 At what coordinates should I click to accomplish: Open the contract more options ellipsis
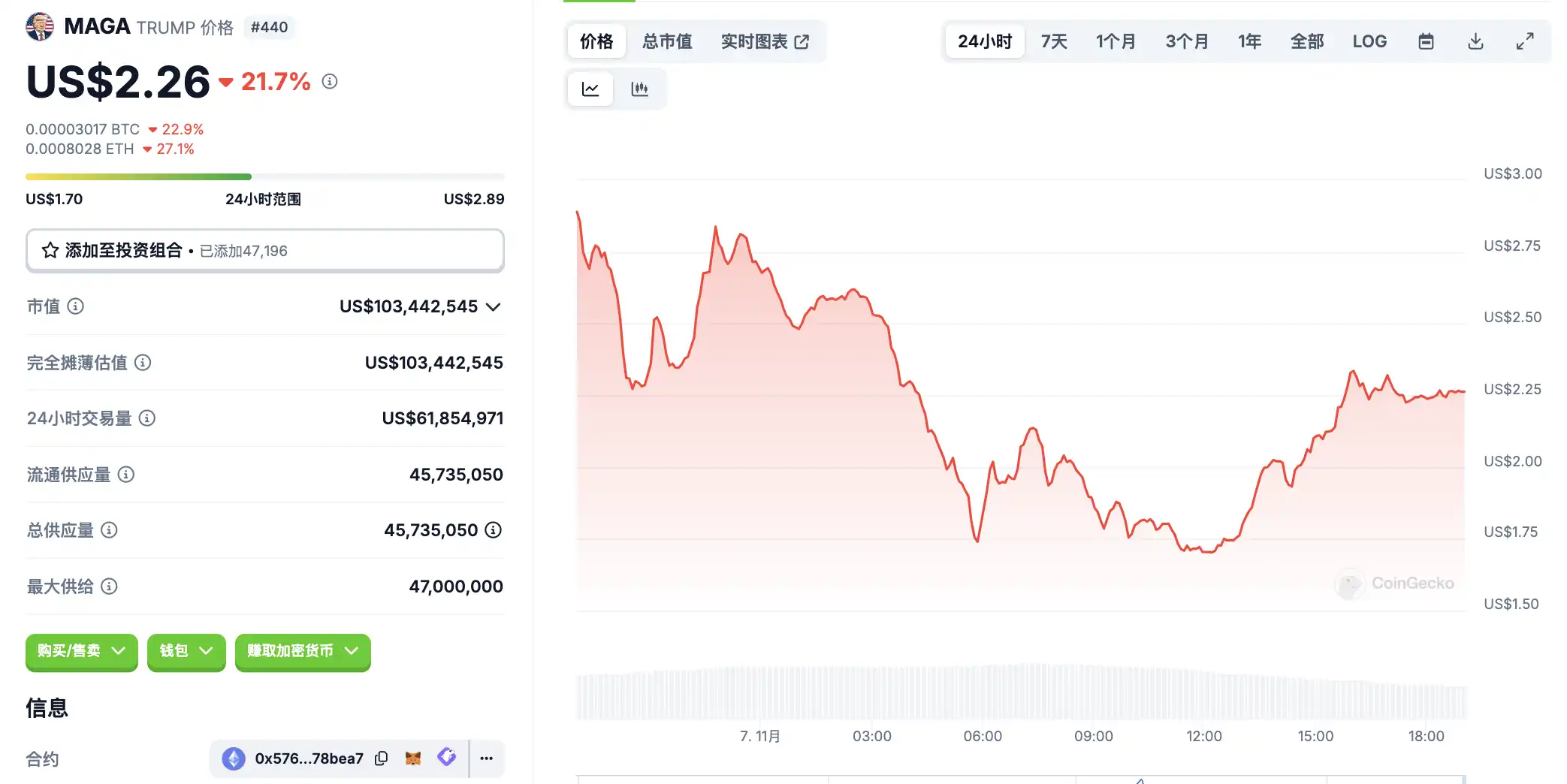point(487,758)
